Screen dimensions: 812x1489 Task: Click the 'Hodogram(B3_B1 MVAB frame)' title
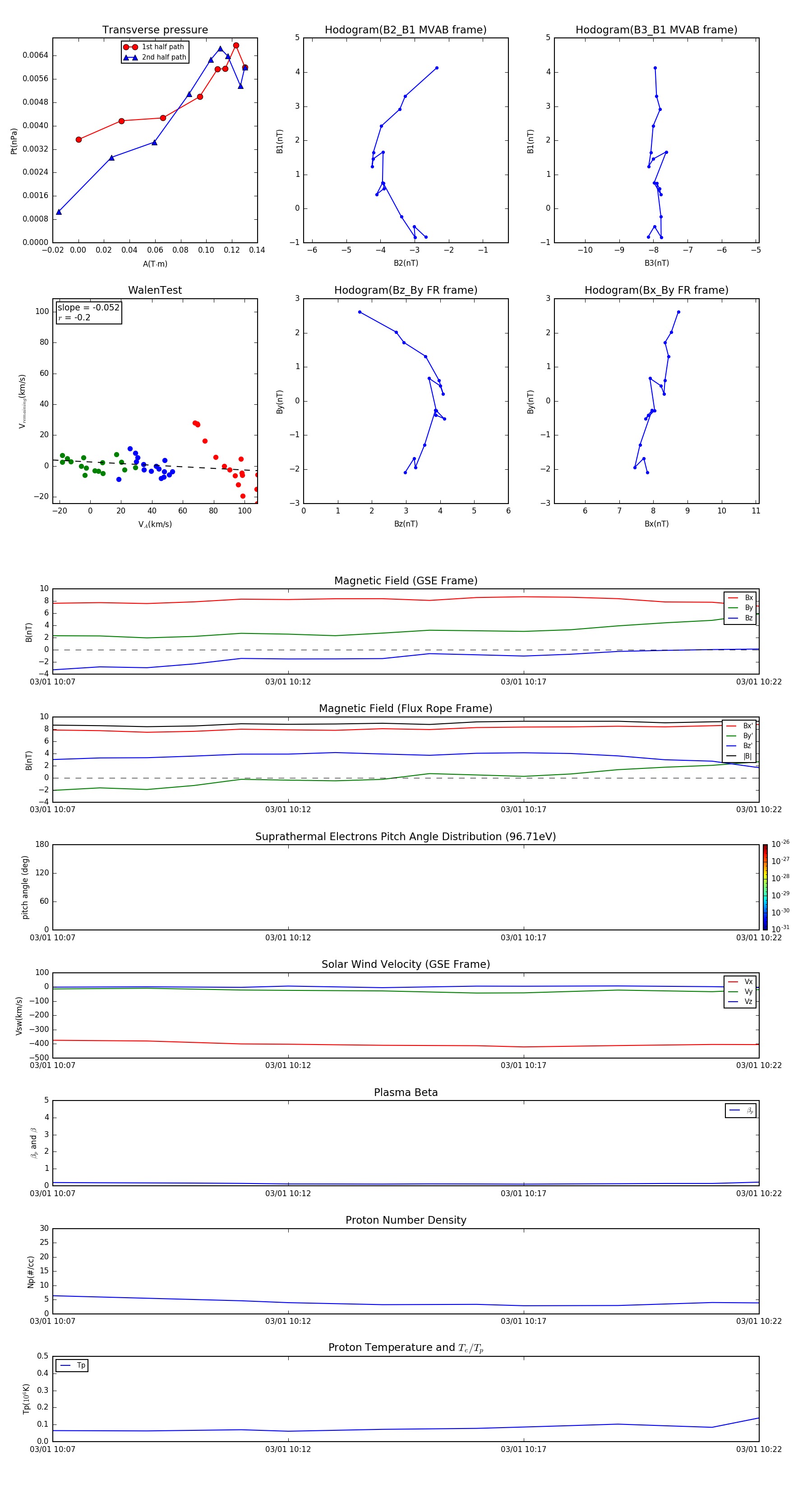click(x=656, y=30)
